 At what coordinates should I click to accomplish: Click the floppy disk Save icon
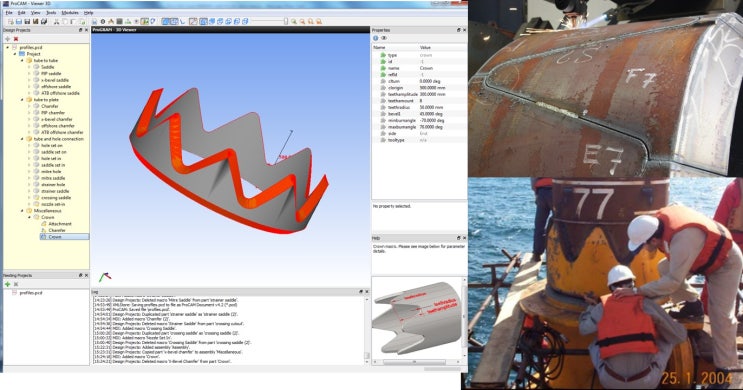(x=27, y=21)
